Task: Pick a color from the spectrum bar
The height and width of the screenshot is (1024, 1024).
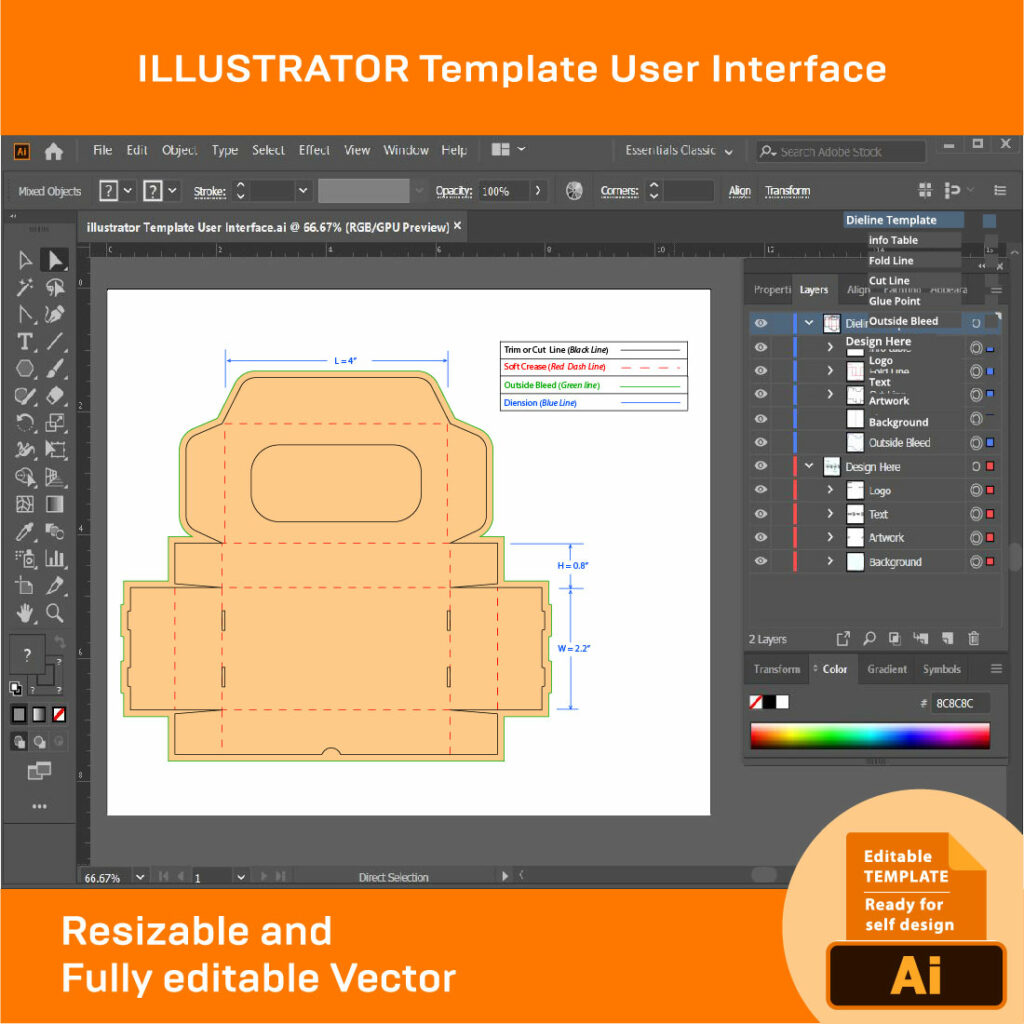Action: 870,736
